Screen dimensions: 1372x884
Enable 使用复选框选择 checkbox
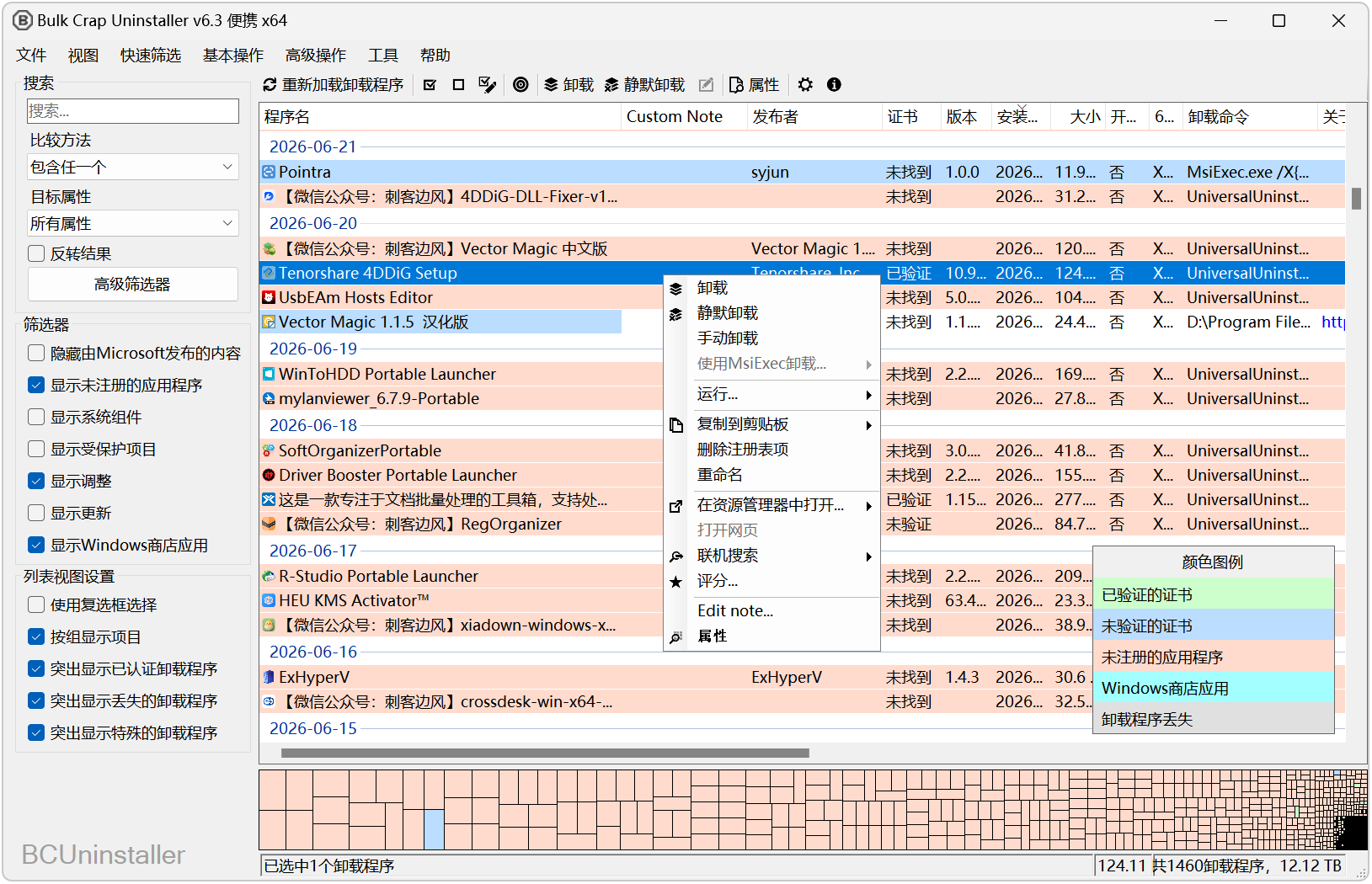click(x=36, y=604)
